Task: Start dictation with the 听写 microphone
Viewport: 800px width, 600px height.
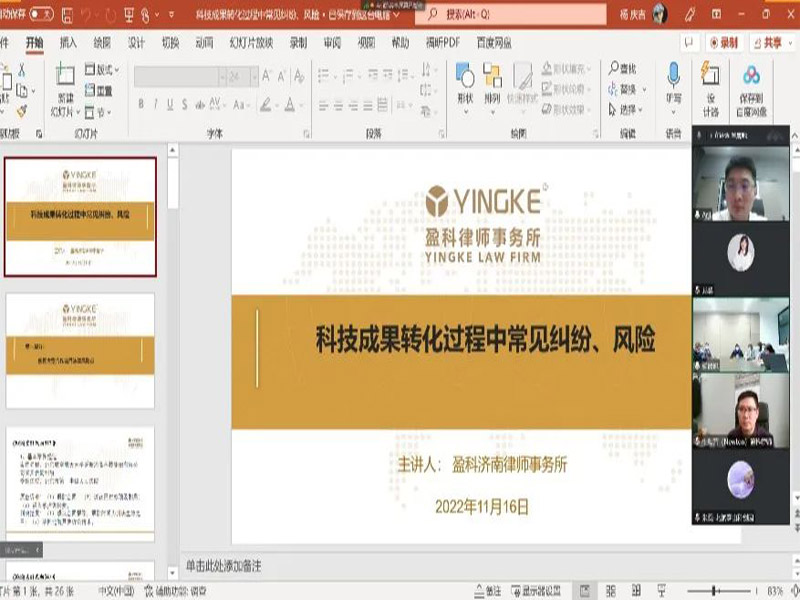Action: coord(673,88)
